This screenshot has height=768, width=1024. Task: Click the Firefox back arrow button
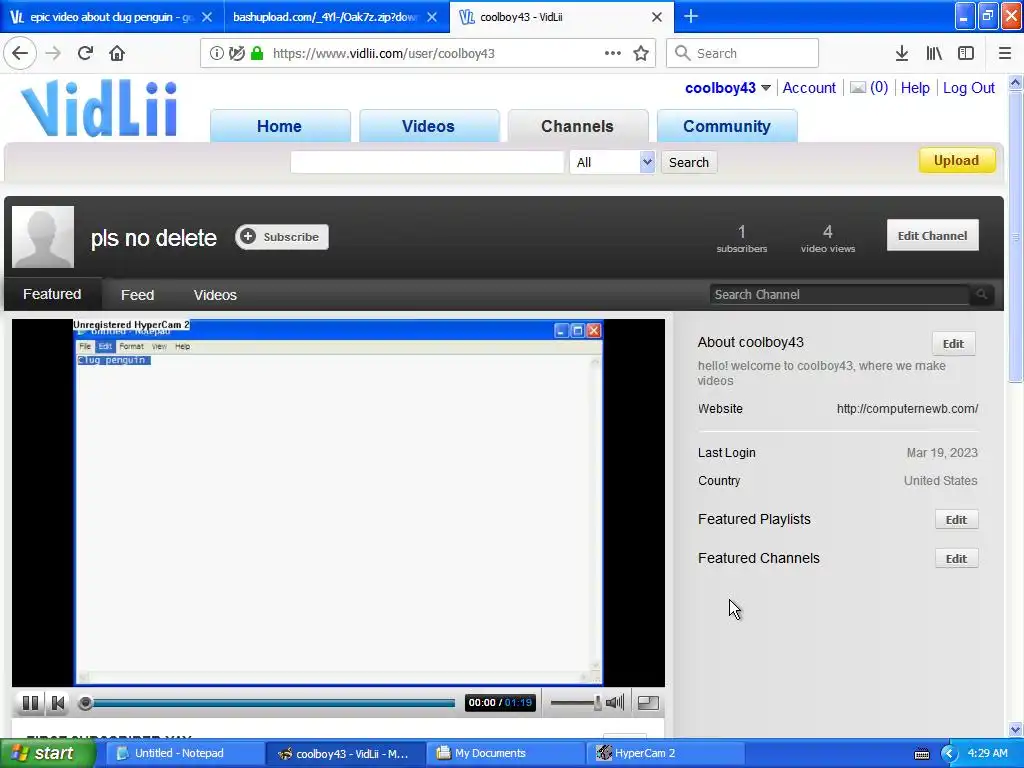pyautogui.click(x=20, y=53)
